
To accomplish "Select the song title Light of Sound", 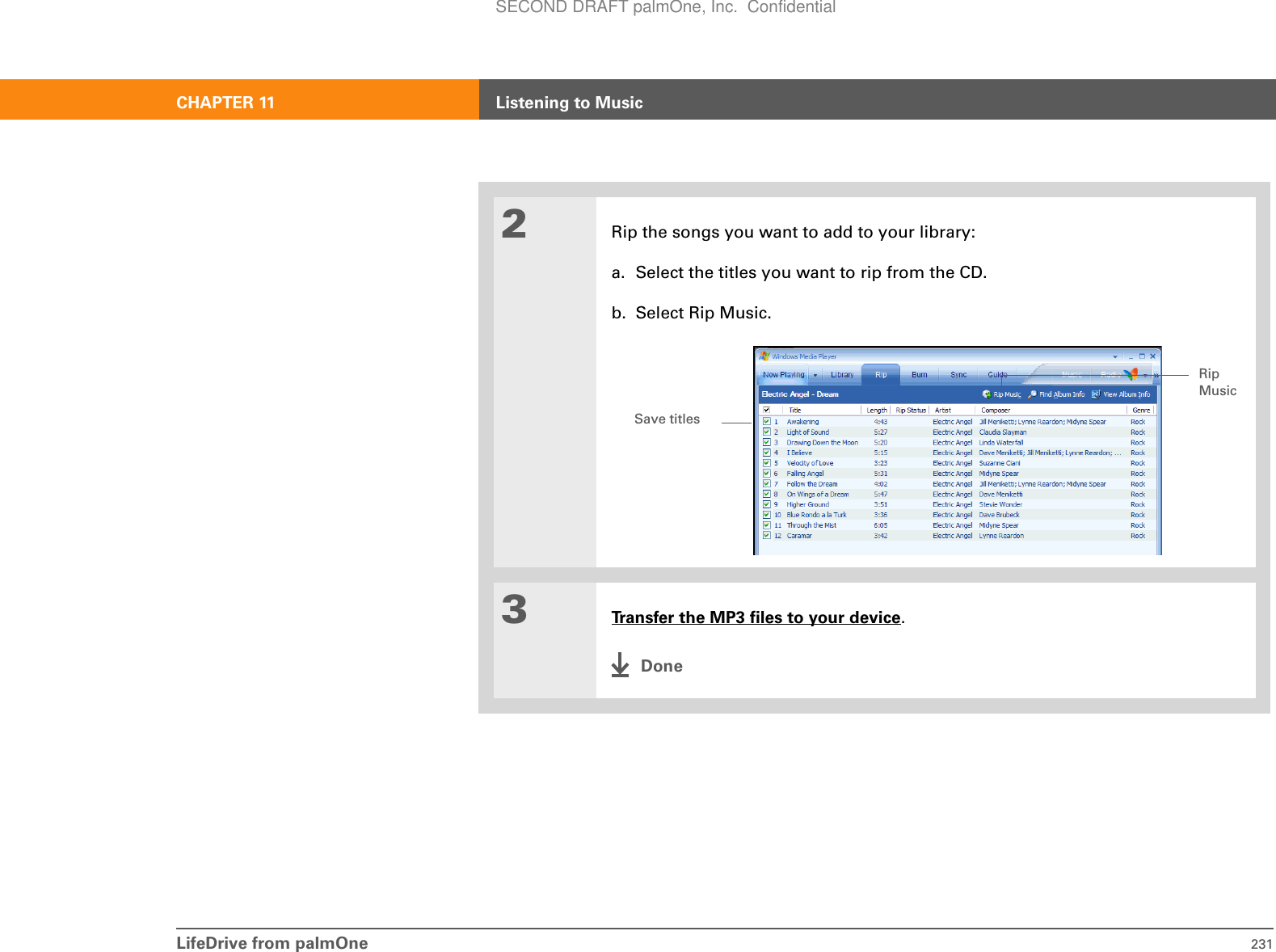I will point(807,432).
